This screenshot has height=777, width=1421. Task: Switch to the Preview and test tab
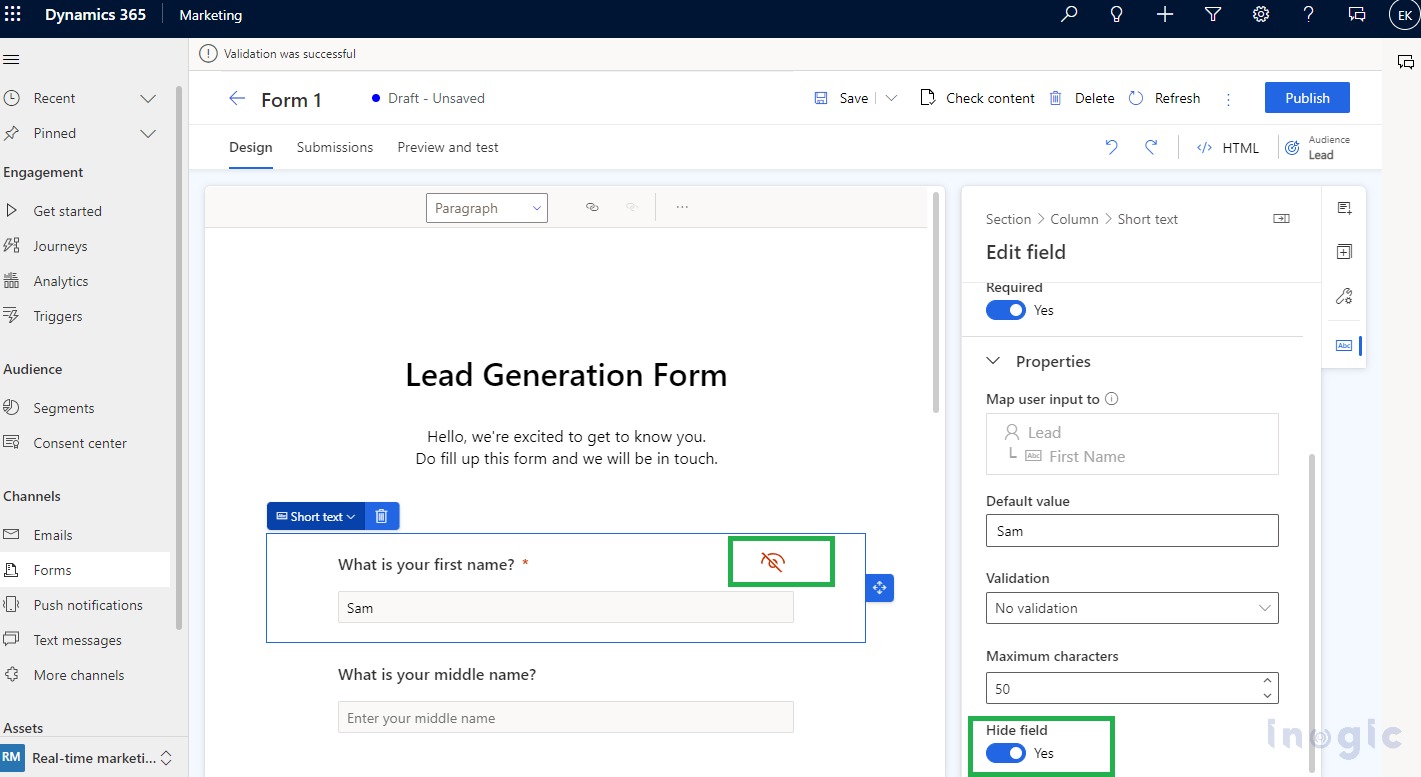click(448, 147)
